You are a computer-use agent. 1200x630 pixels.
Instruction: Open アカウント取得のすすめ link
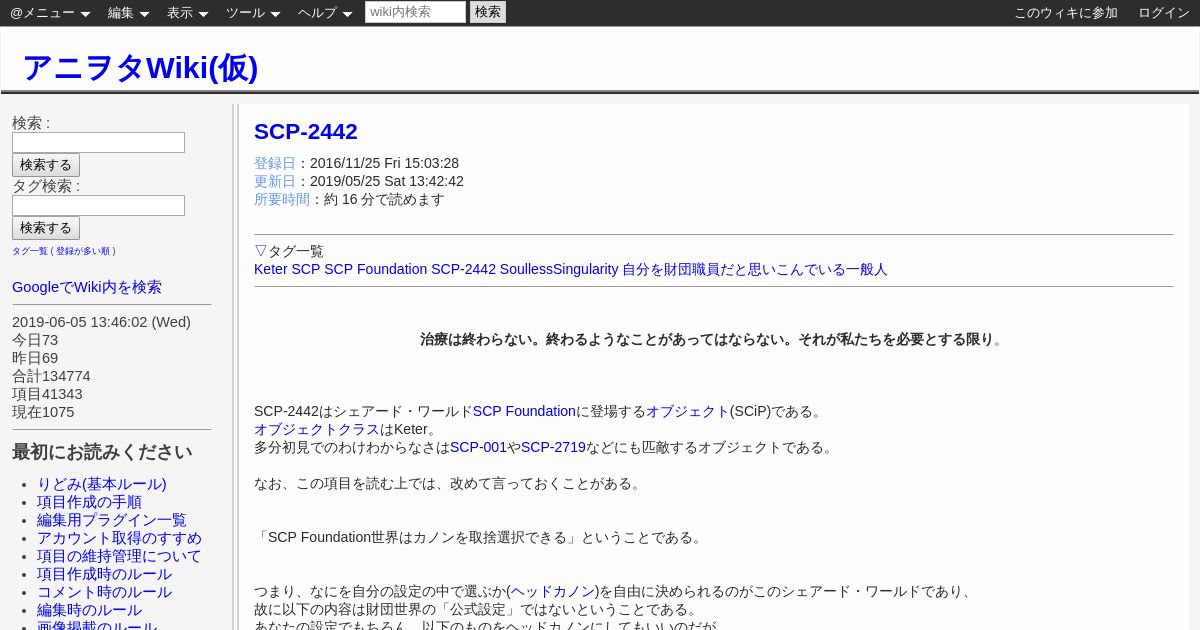[x=119, y=538]
